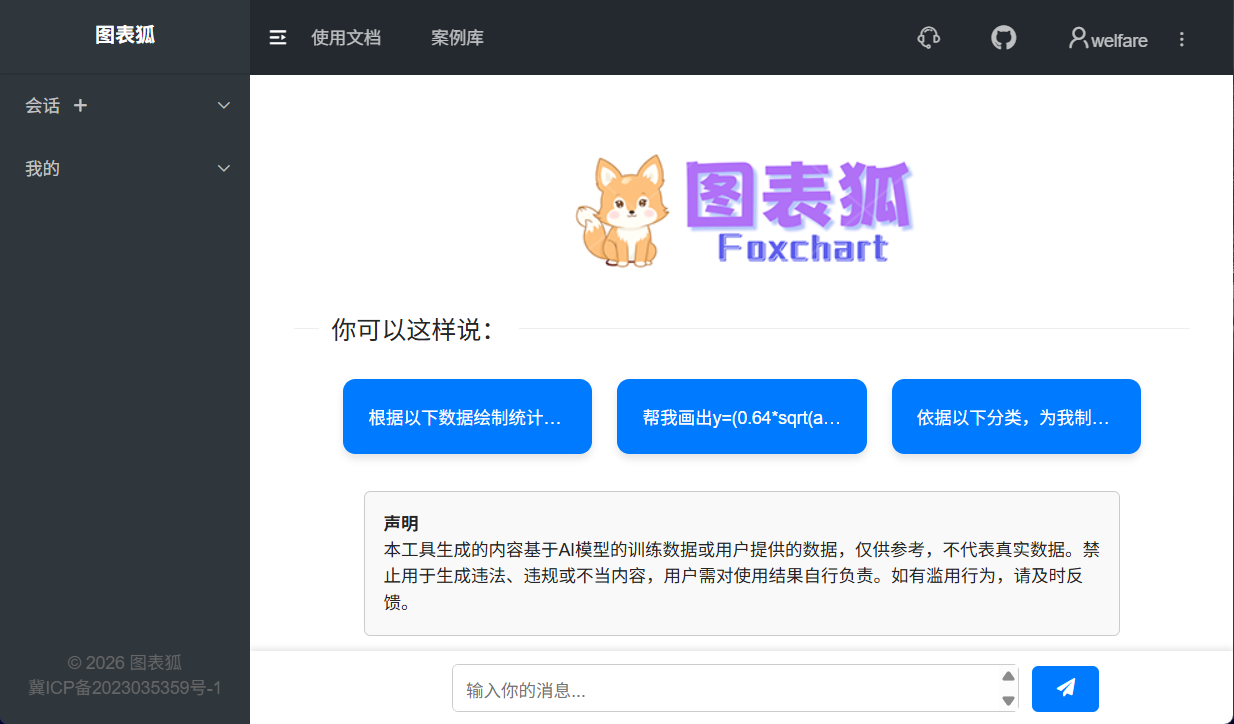Click the input scrollbar down arrow
1234x724 pixels.
1008,701
